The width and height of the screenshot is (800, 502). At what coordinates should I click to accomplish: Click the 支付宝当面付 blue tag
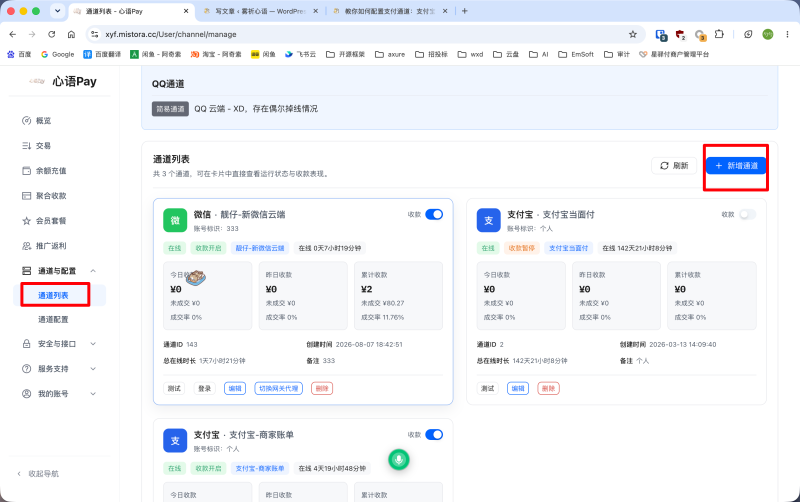pos(568,248)
